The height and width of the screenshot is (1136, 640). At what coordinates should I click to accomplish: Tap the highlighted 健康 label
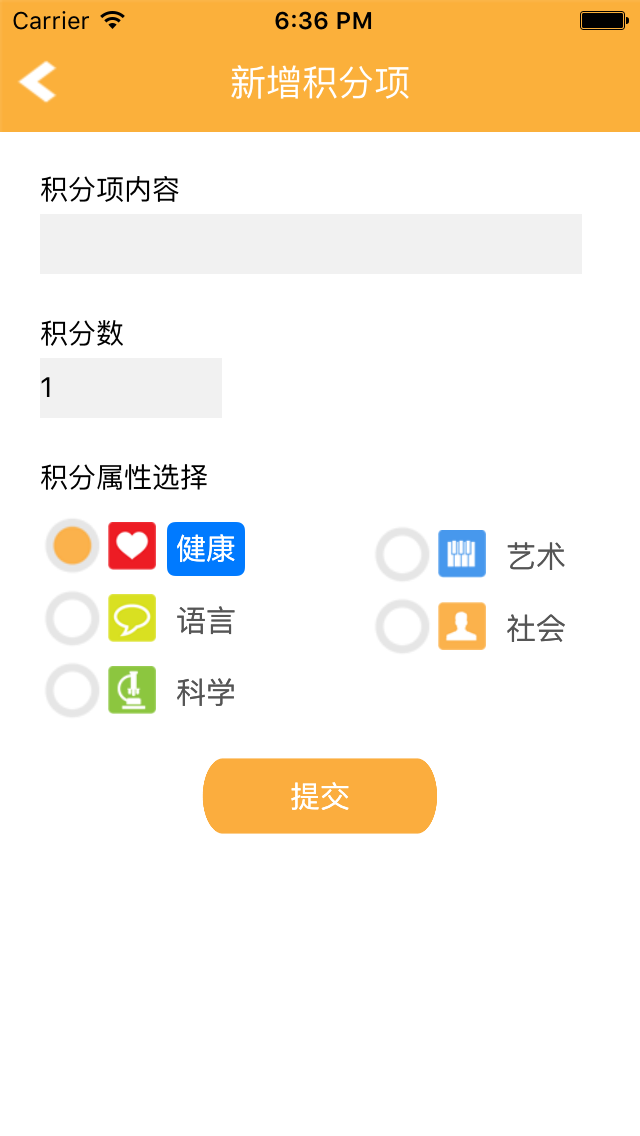coord(205,548)
